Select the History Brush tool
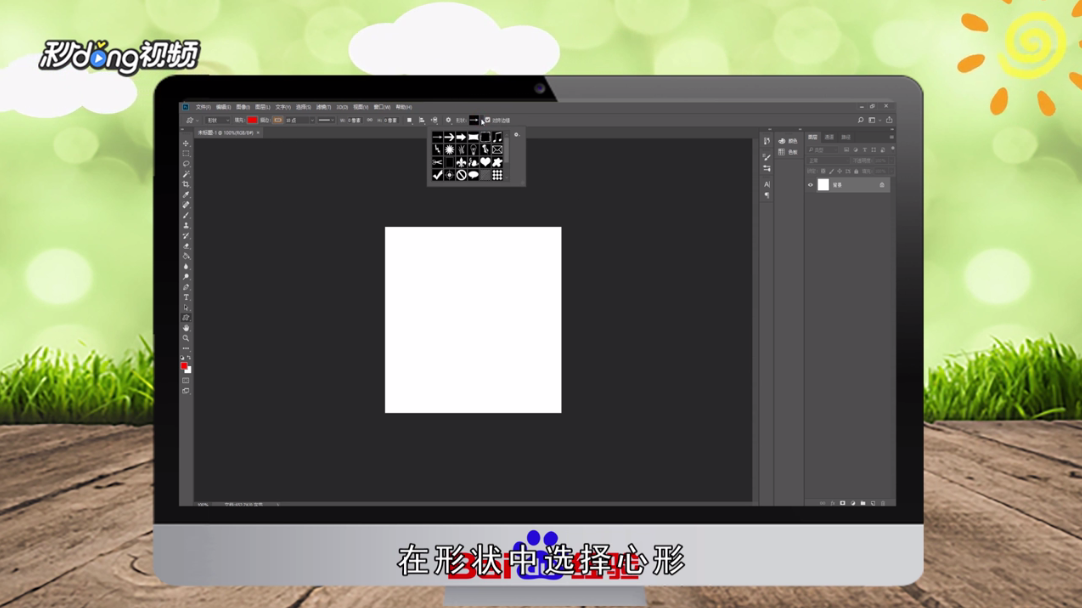The width and height of the screenshot is (1082, 608). point(186,236)
